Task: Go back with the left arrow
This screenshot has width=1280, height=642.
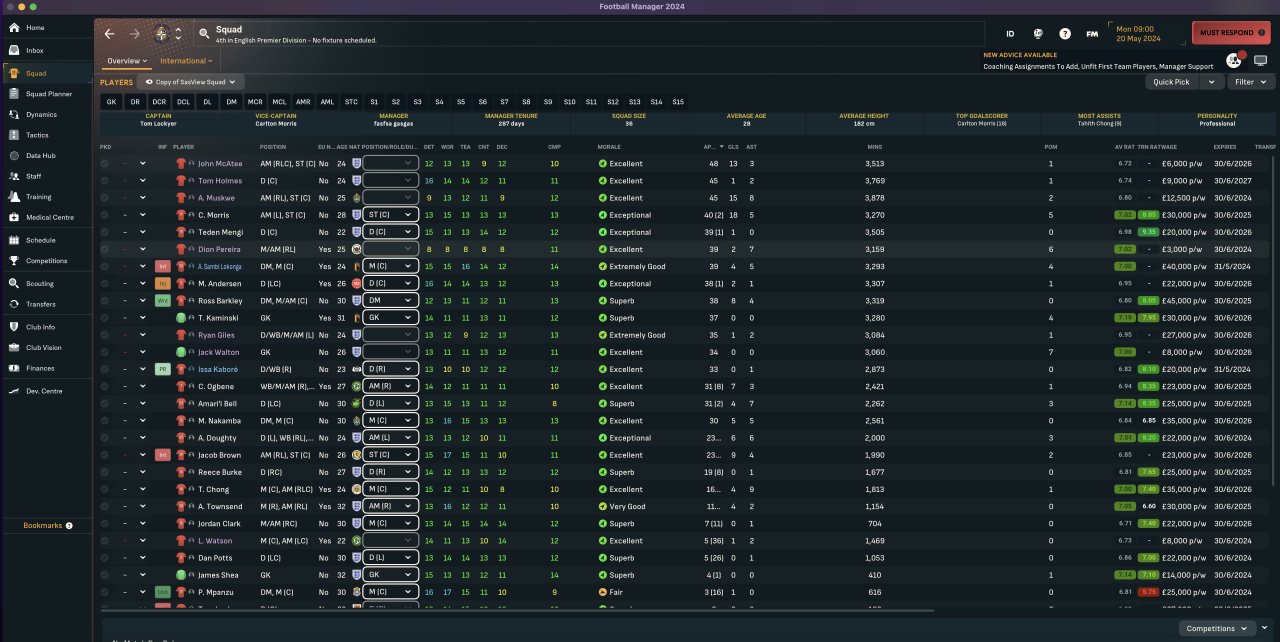Action: tap(110, 33)
